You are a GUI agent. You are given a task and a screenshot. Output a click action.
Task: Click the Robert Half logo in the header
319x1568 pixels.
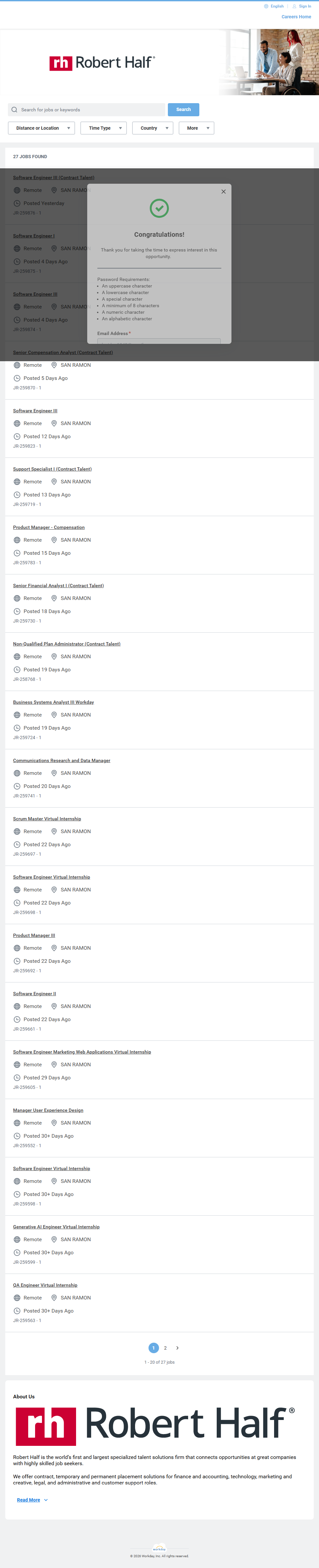[102, 63]
